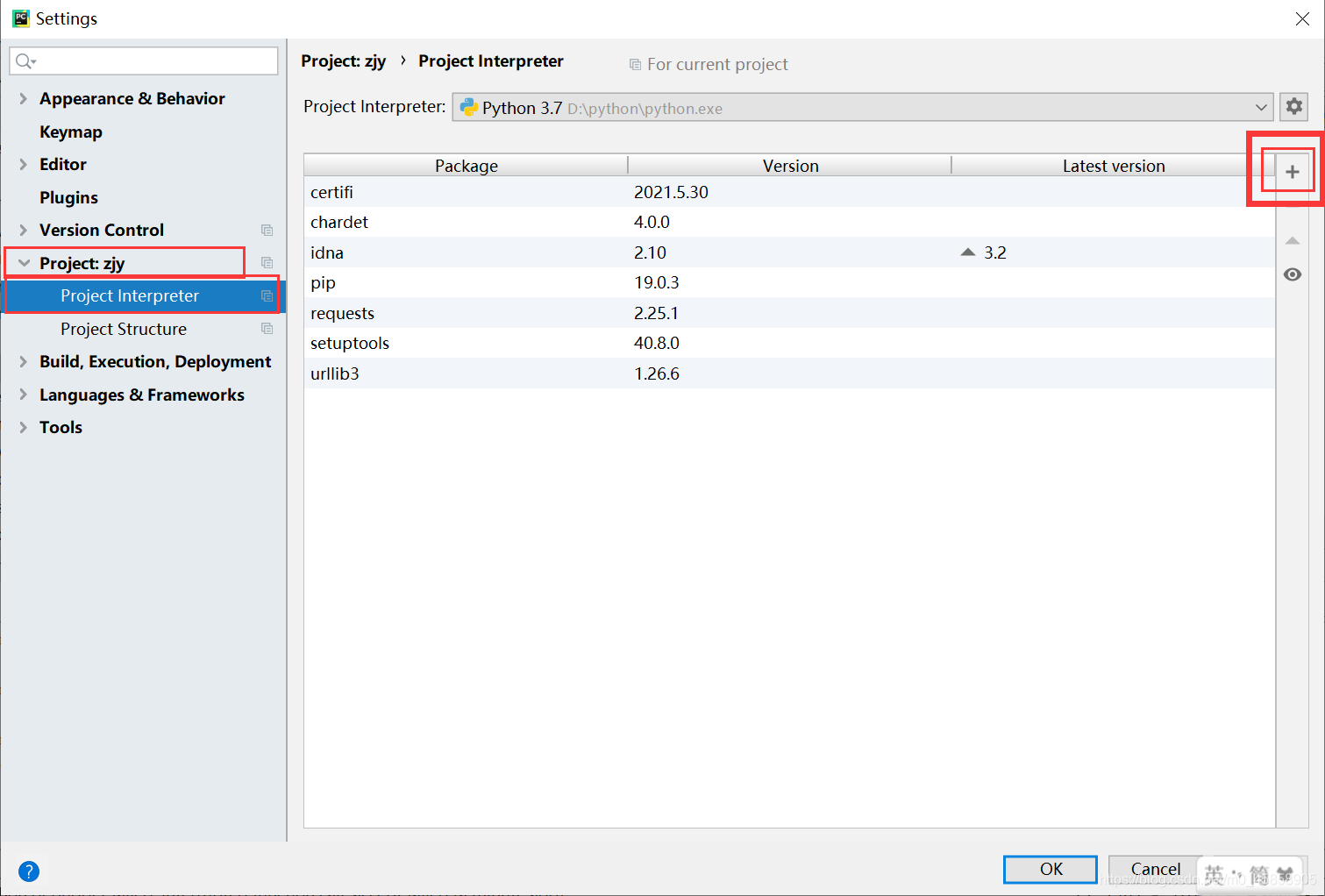Toggle visibility of early release packages
Viewport: 1325px width, 896px height.
pyautogui.click(x=1293, y=274)
